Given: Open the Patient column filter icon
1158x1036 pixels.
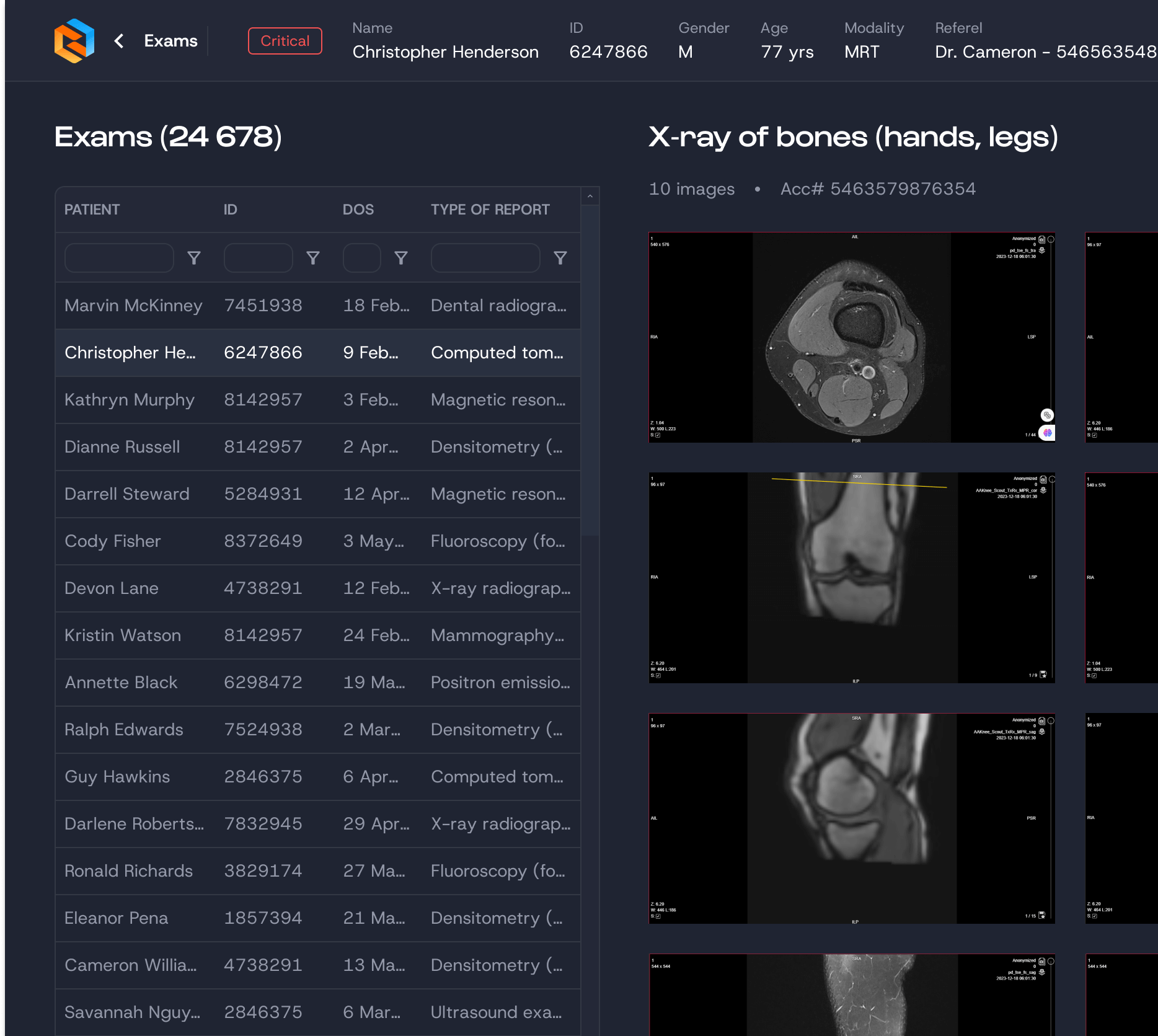Looking at the screenshot, I should pyautogui.click(x=194, y=258).
